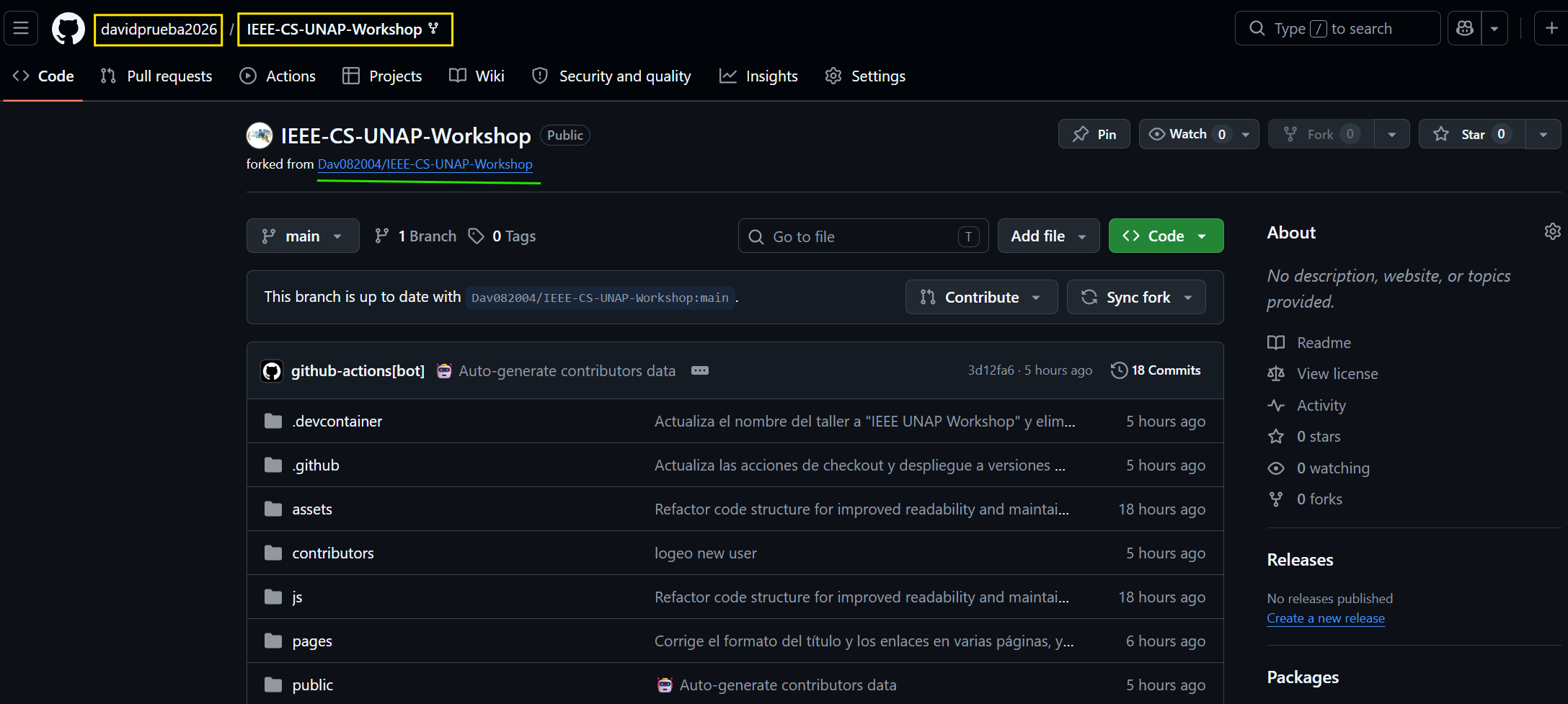
Task: Click 'Create a new release' link
Action: (x=1326, y=618)
